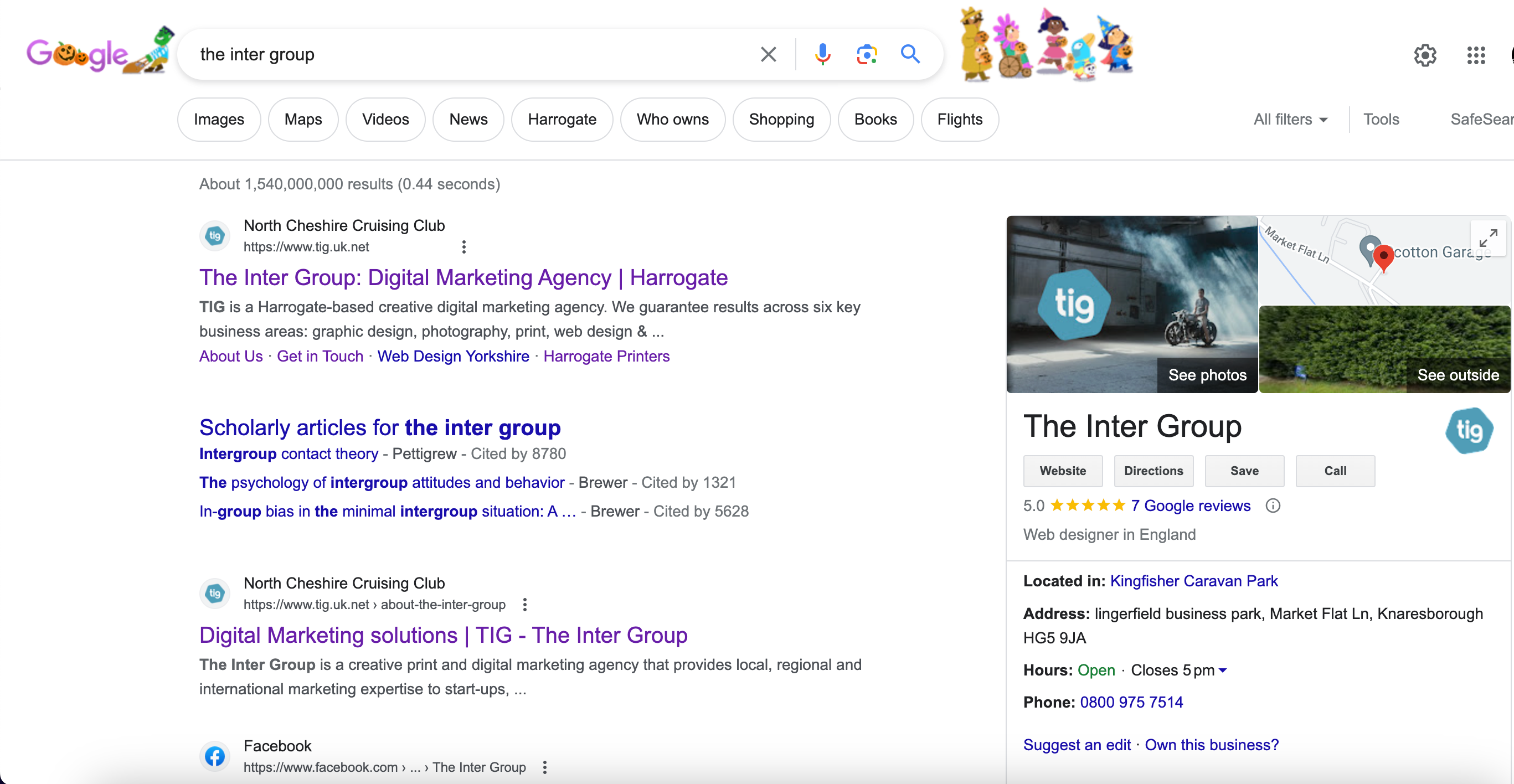Open Digital Marketing solutions | TIG result

[443, 635]
